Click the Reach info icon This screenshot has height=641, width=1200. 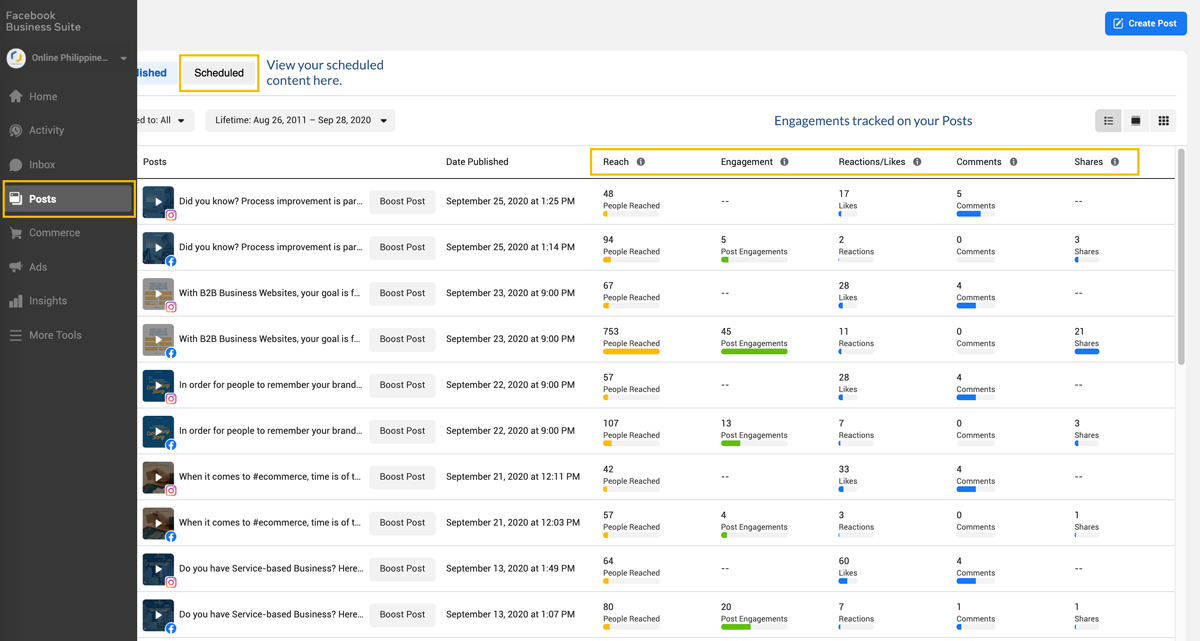pos(641,162)
